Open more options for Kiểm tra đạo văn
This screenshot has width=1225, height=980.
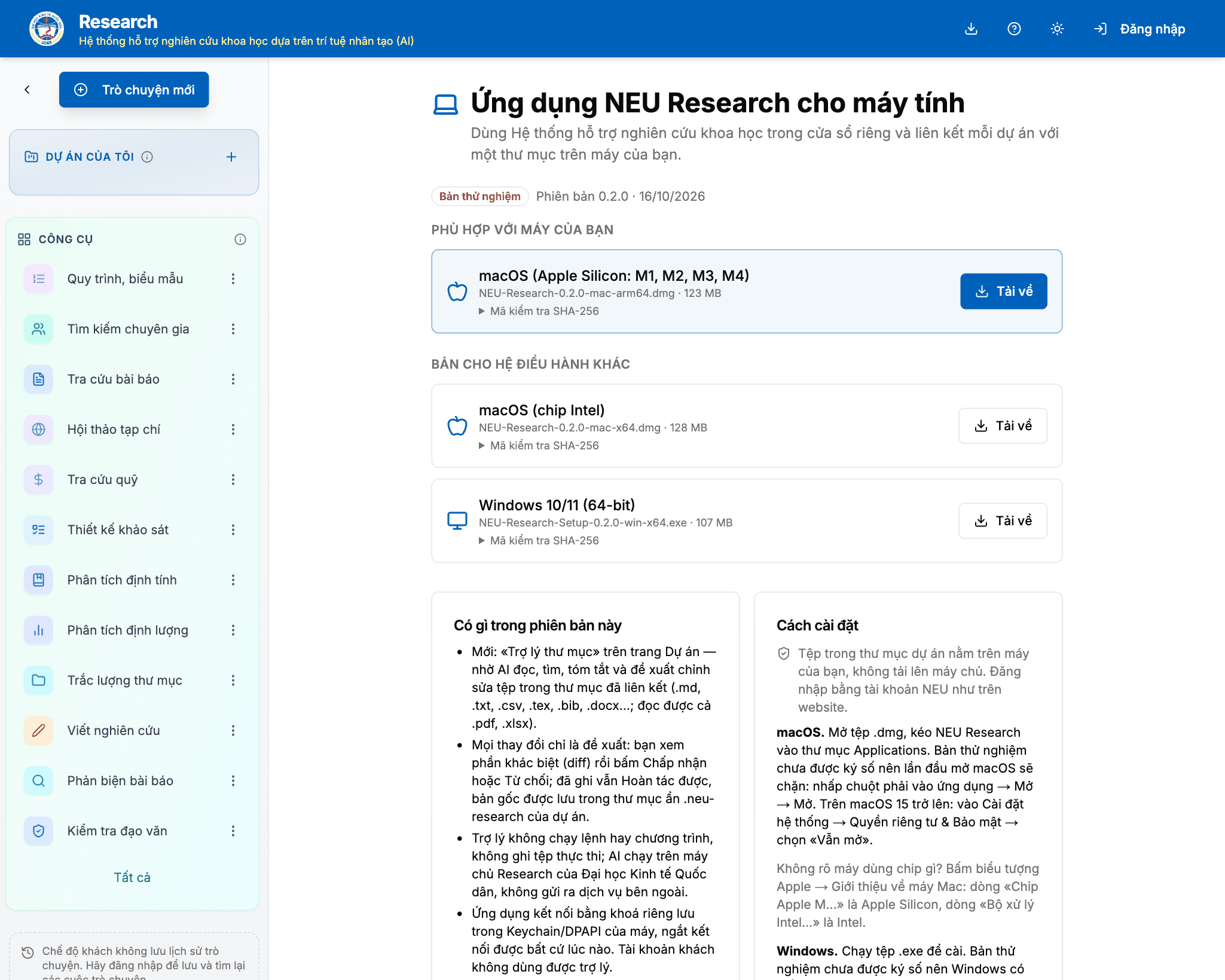pyautogui.click(x=233, y=831)
